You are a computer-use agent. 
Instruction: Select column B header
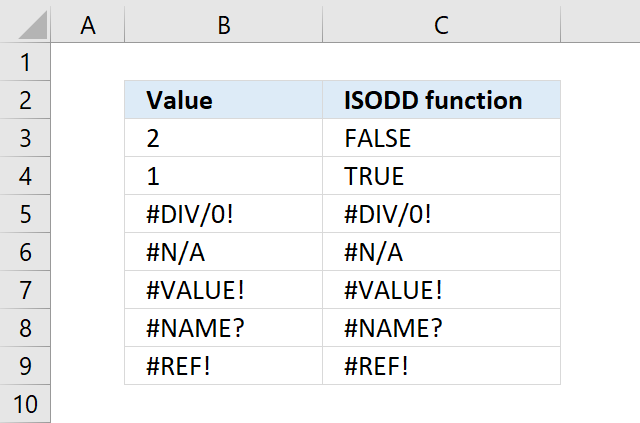coord(224,24)
